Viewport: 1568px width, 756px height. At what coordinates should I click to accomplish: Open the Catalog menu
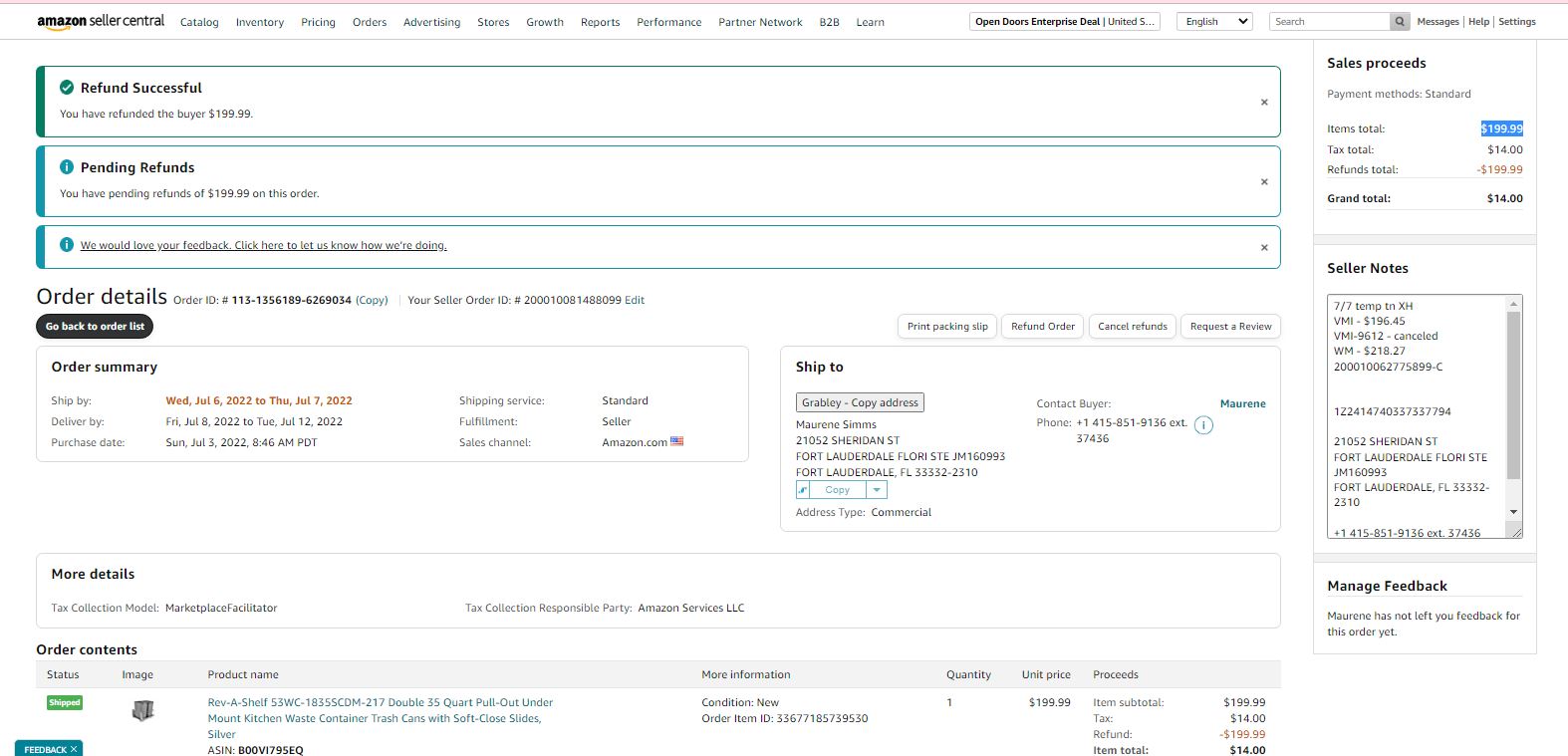(x=199, y=22)
